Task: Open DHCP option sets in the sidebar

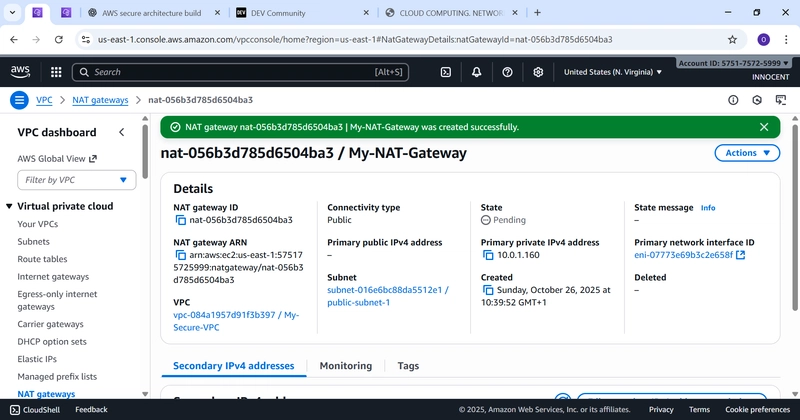Action: click(x=52, y=341)
